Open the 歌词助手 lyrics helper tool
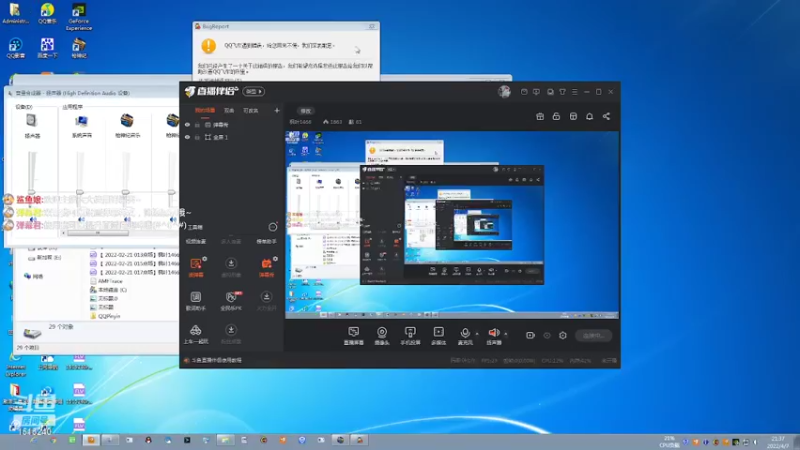Screen dimensions: 800x450 195,301
